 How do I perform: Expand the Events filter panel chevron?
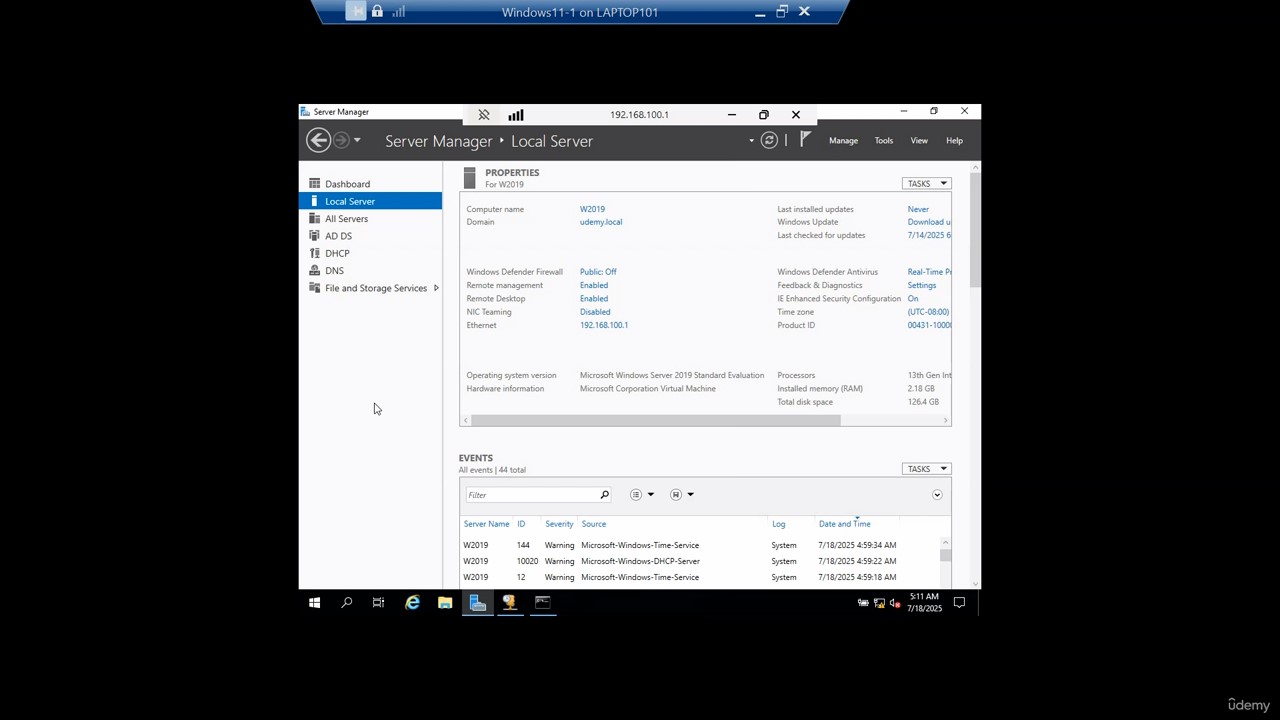pyautogui.click(x=937, y=495)
